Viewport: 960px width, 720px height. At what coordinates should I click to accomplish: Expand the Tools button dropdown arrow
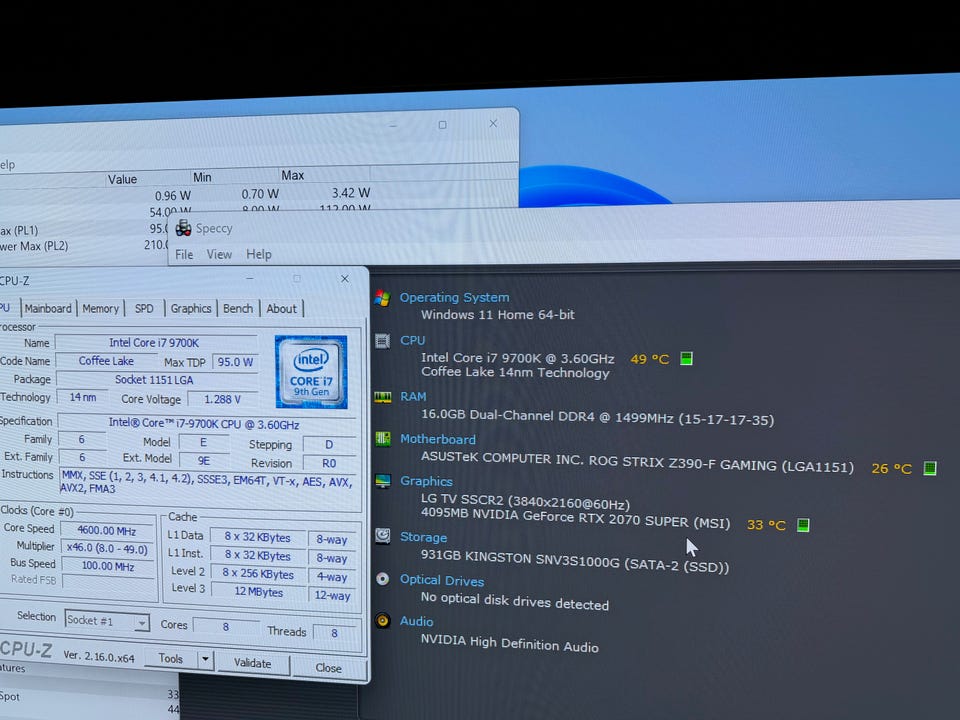(205, 659)
